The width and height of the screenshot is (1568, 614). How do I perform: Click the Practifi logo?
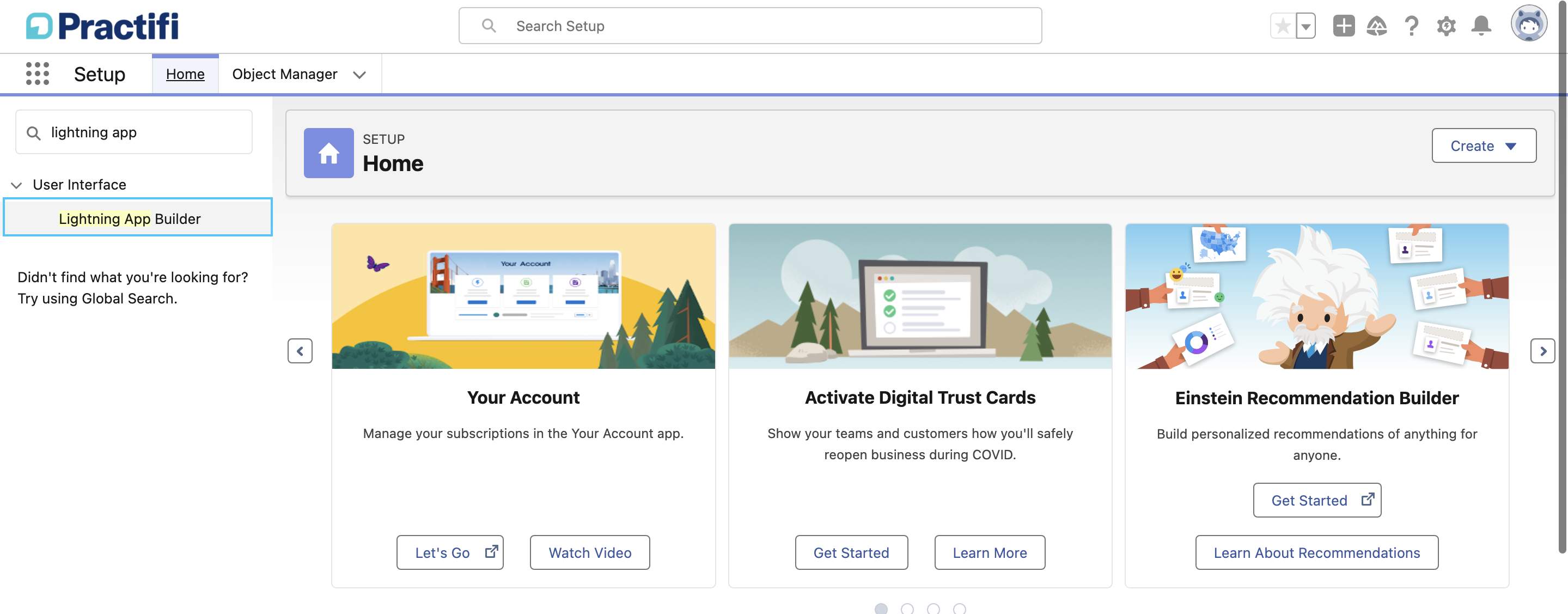pos(102,26)
